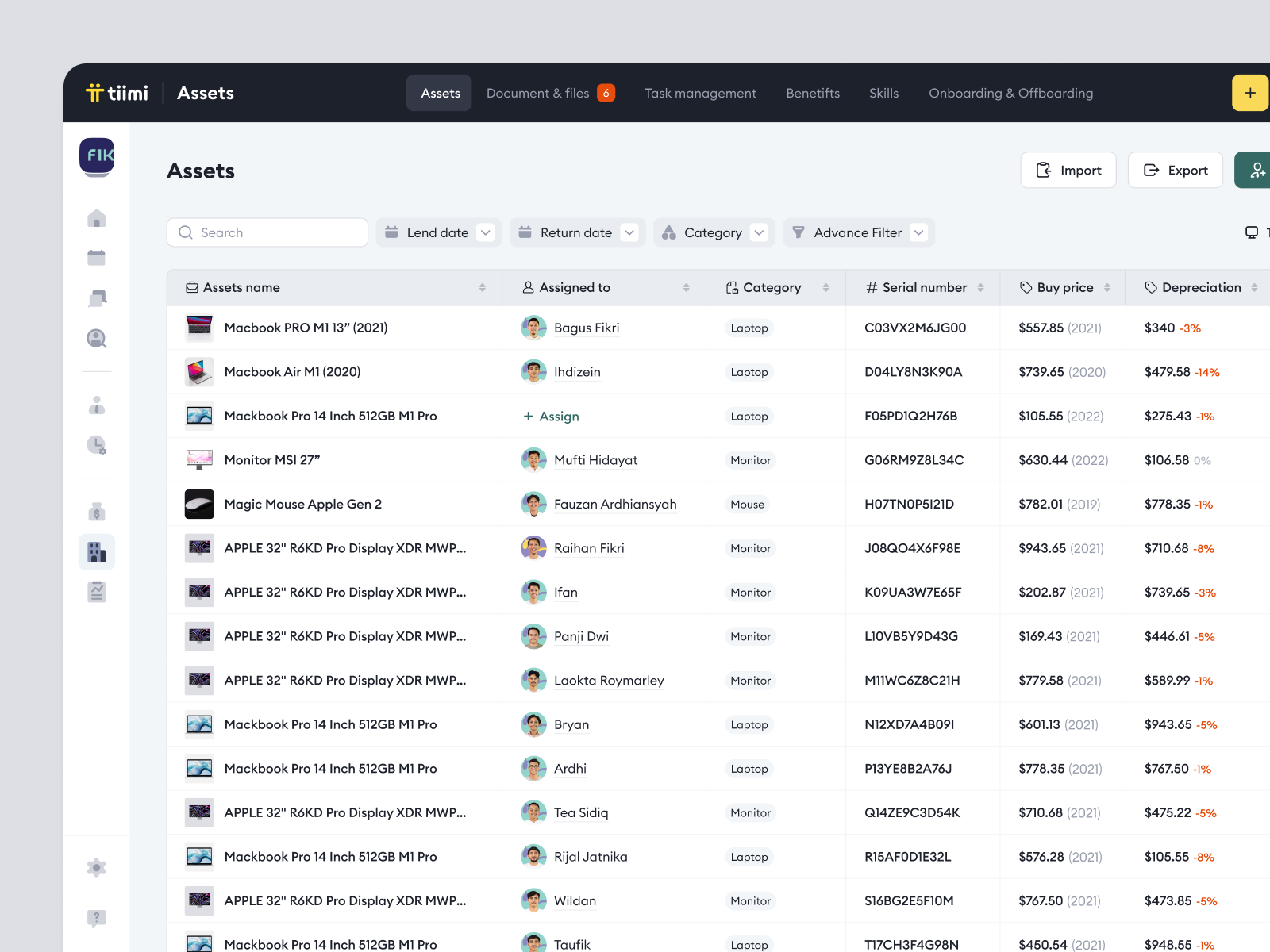The image size is (1270, 952).
Task: Click the Help question mark icon
Action: pos(96,918)
